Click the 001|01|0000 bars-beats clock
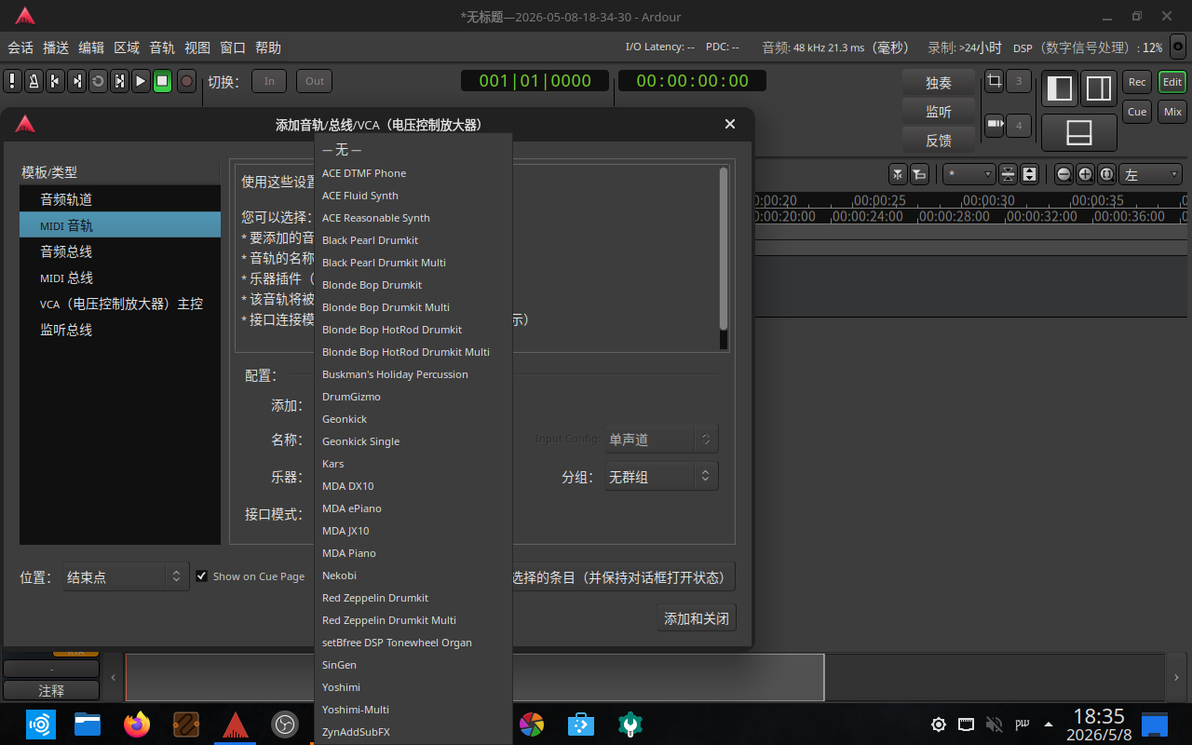 [x=534, y=81]
